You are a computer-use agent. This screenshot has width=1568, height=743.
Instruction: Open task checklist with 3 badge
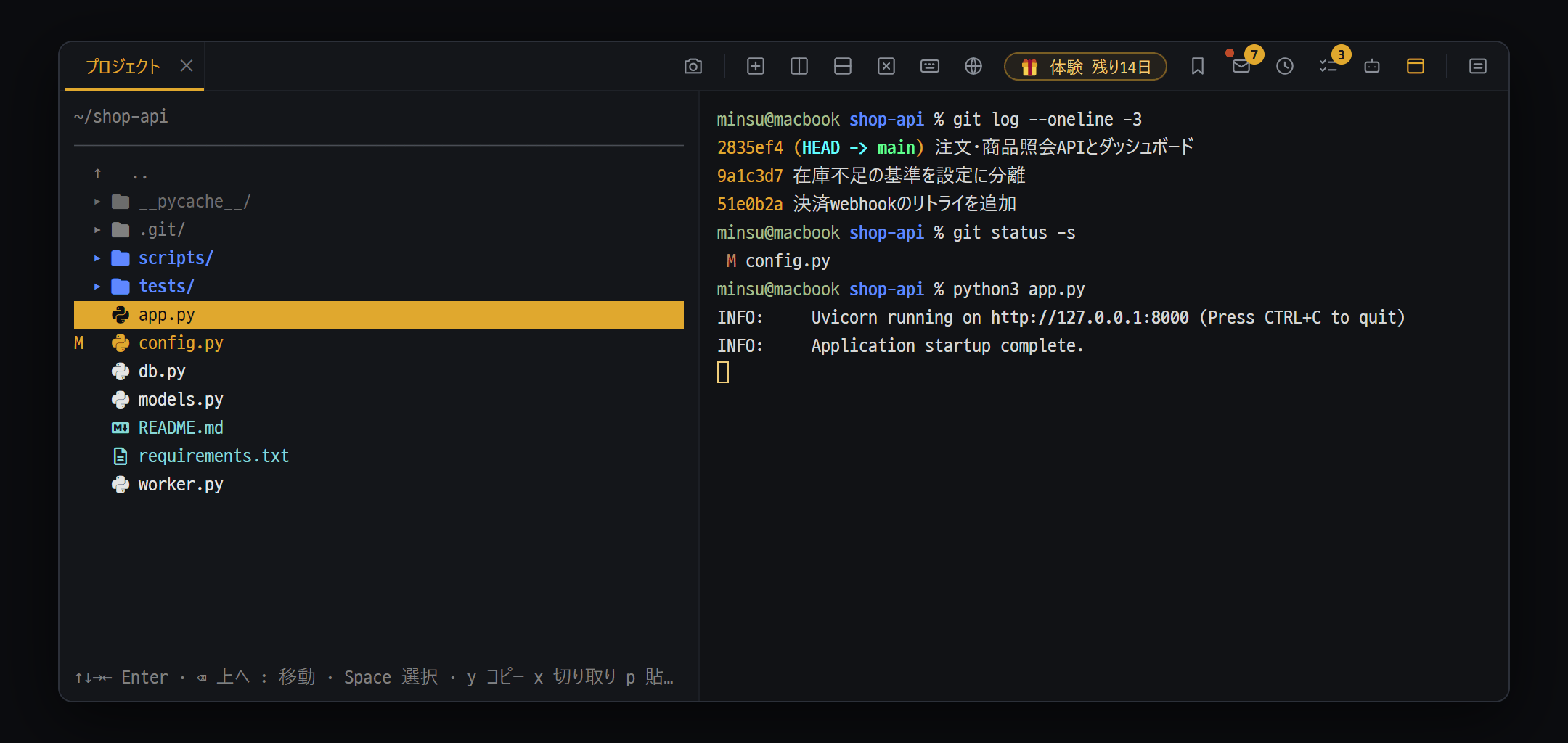click(x=1328, y=67)
